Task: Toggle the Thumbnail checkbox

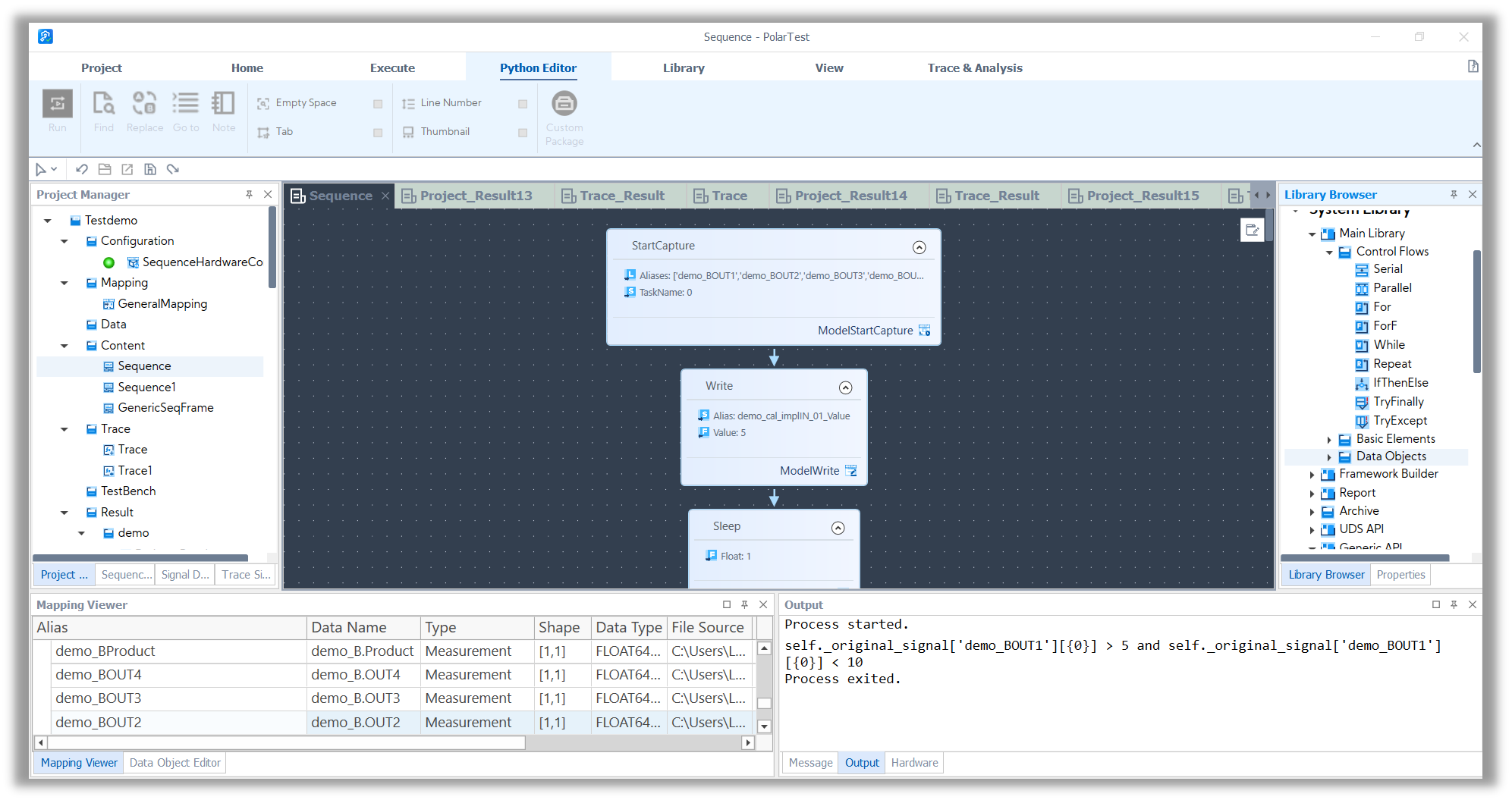Action: point(523,133)
